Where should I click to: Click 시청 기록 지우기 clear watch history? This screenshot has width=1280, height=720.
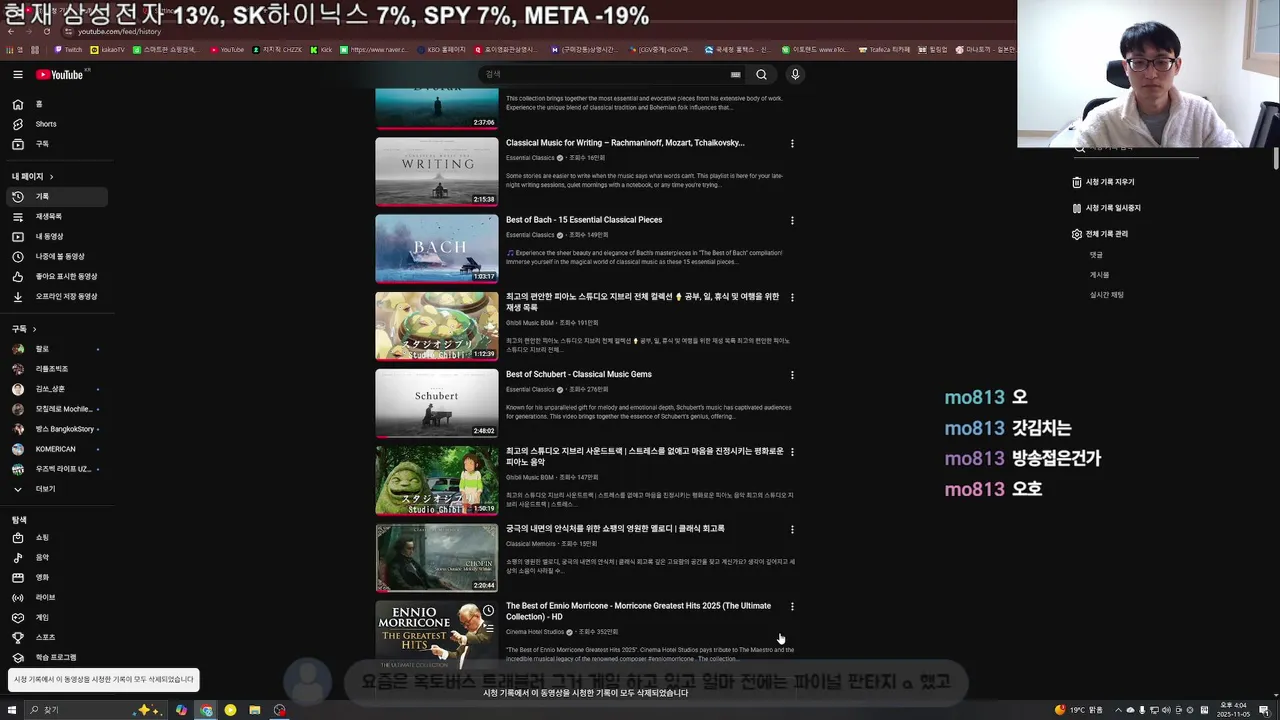point(1103,183)
